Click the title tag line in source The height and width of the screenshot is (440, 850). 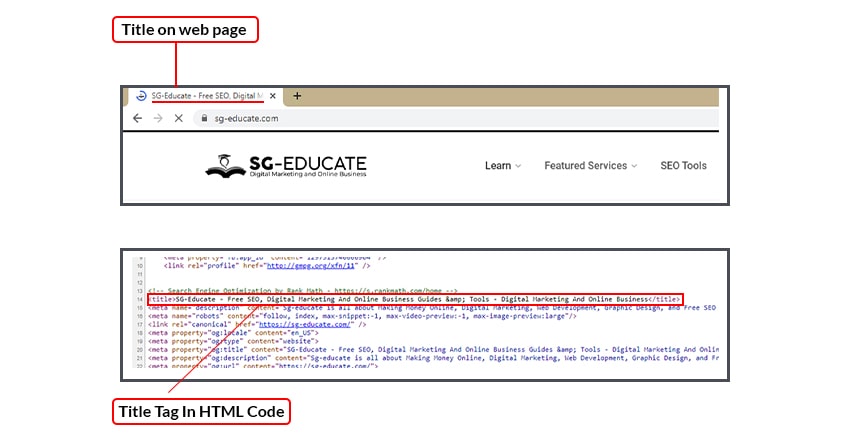pyautogui.click(x=415, y=299)
